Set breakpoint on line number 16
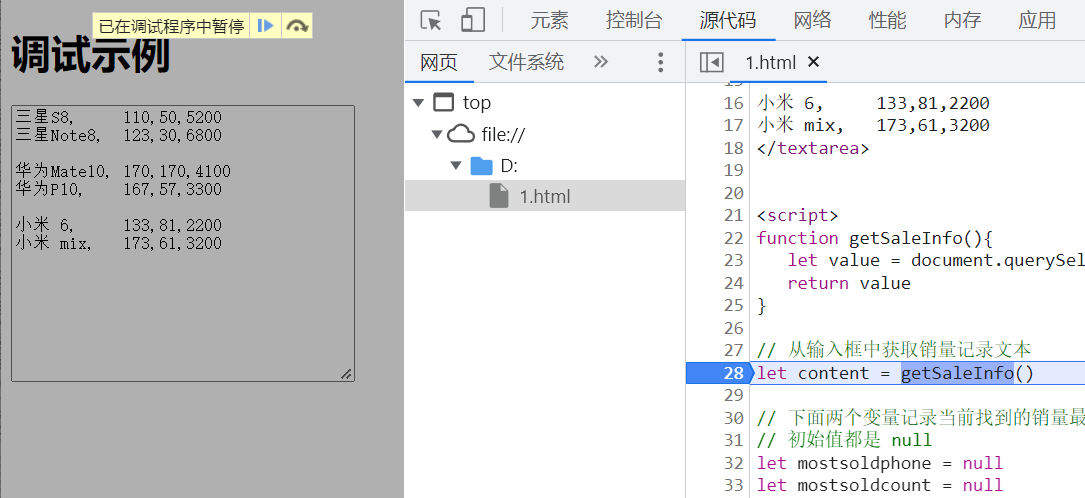The width and height of the screenshot is (1085, 498). coord(734,103)
